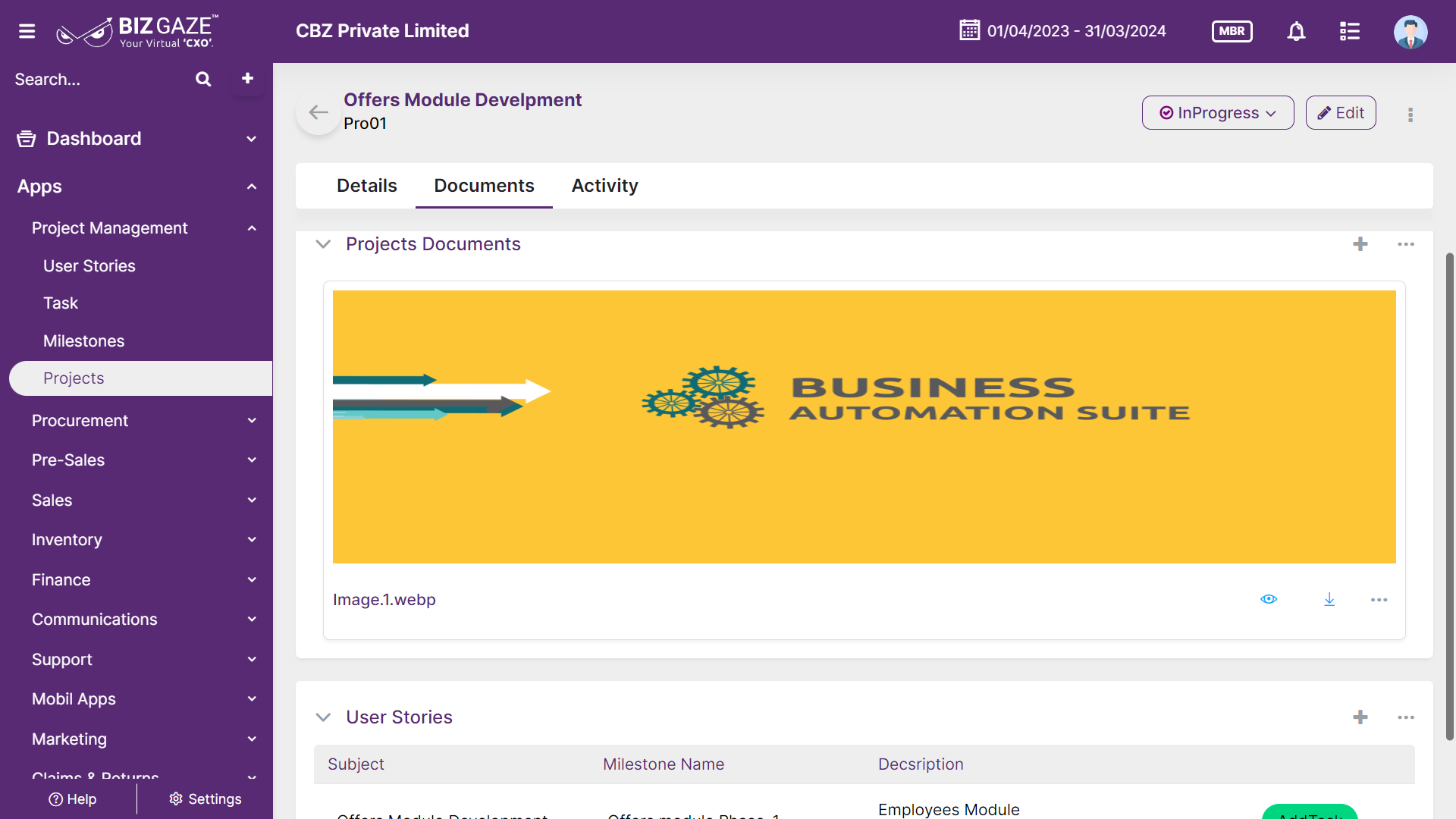The height and width of the screenshot is (819, 1456).
Task: Click the search magnifier icon
Action: [203, 79]
